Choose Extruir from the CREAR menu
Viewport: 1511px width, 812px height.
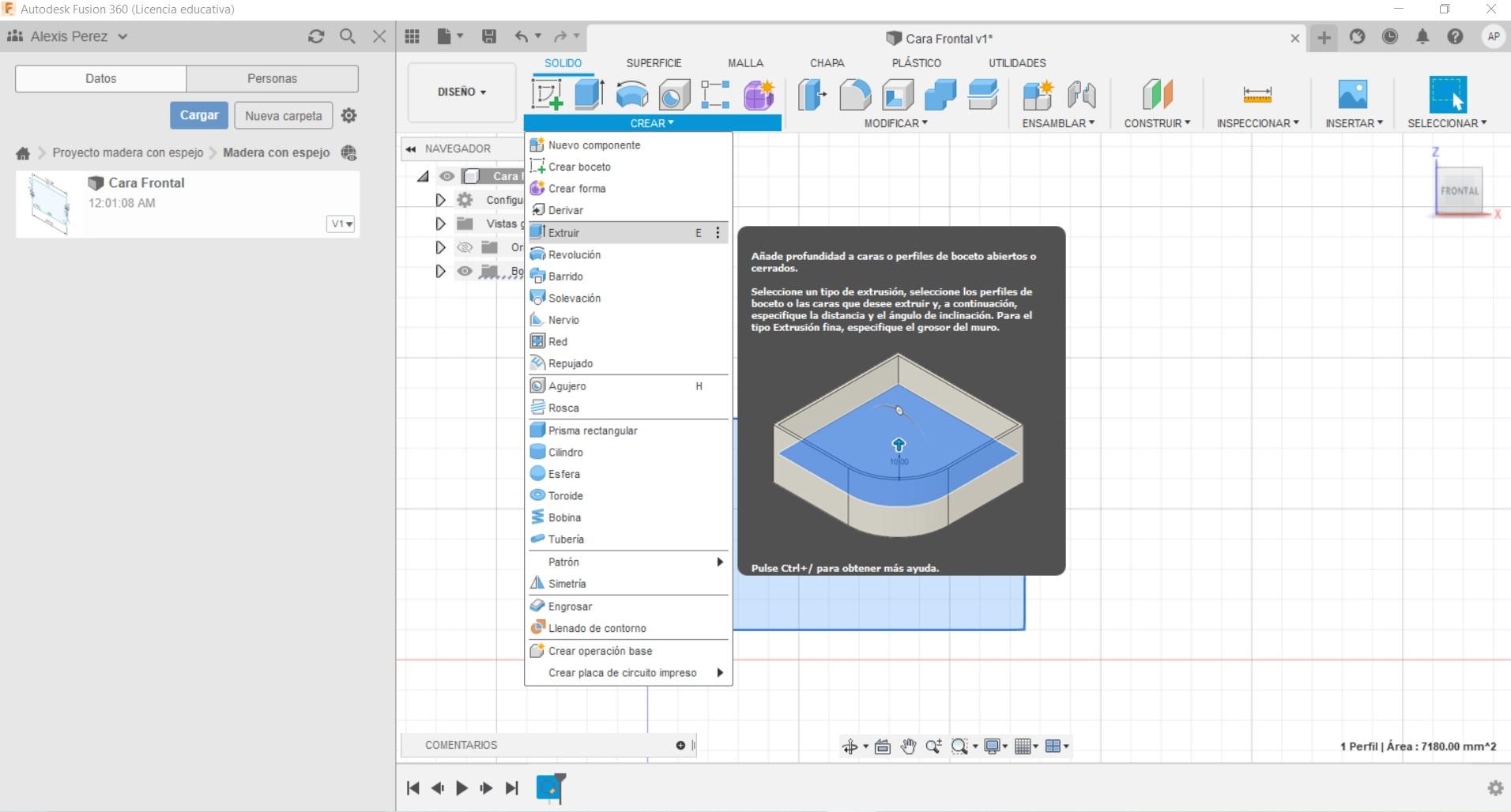point(564,233)
